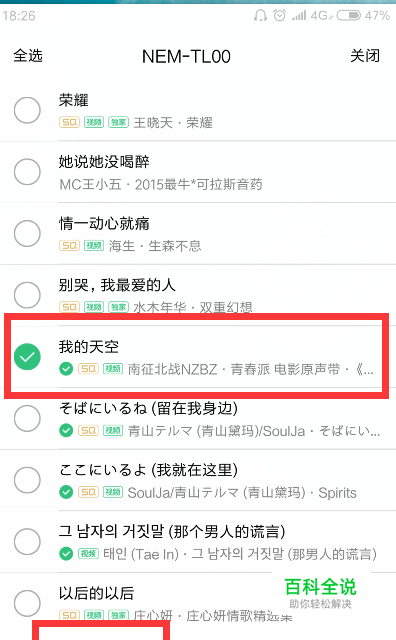396x640 pixels.
Task: Tap the 以后的以后 song title
Action: coord(96,593)
